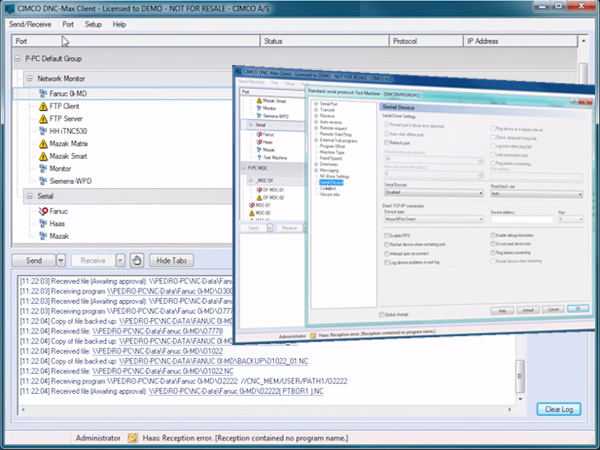Click dialog Default button
The height and width of the screenshot is (450, 600).
pyautogui.click(x=528, y=310)
